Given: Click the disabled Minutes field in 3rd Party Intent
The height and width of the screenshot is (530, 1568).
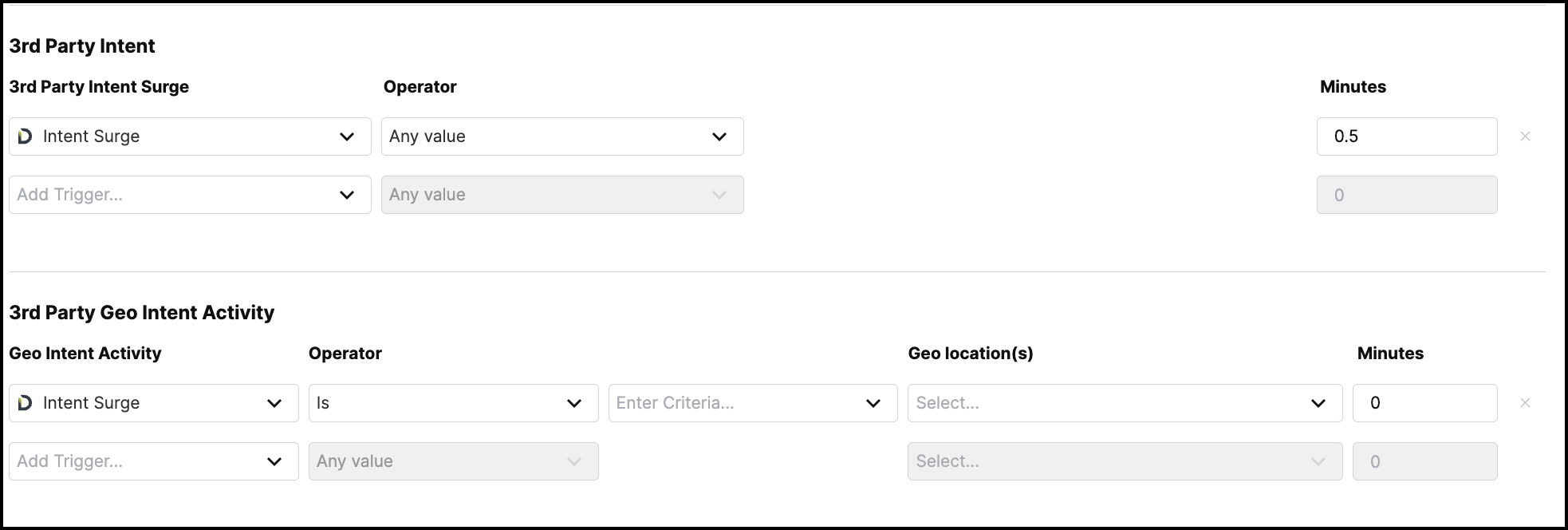Looking at the screenshot, I should click(x=1407, y=195).
